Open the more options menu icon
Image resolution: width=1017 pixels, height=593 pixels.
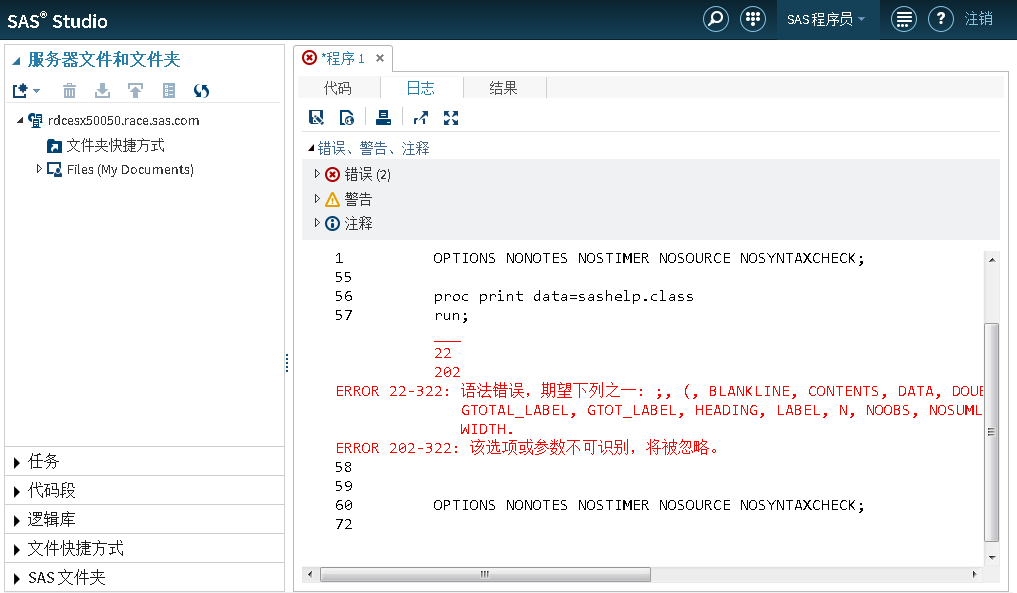click(x=903, y=19)
